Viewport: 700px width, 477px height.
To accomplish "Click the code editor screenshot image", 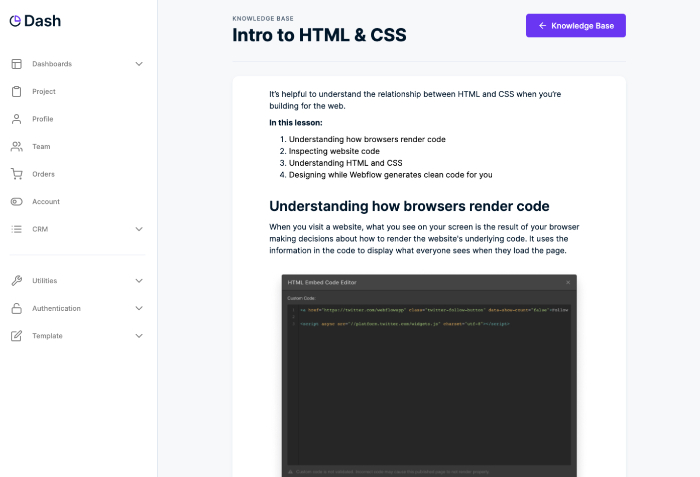I will [429, 376].
